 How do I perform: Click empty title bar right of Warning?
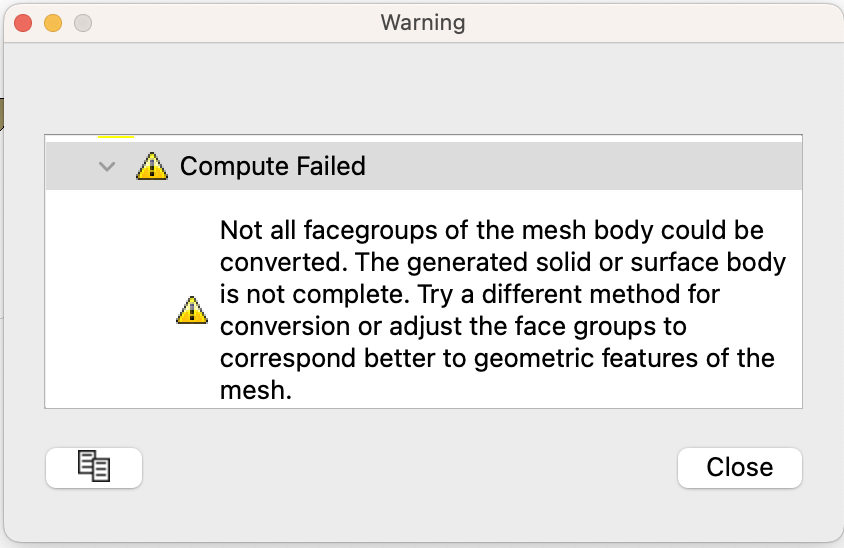point(650,22)
